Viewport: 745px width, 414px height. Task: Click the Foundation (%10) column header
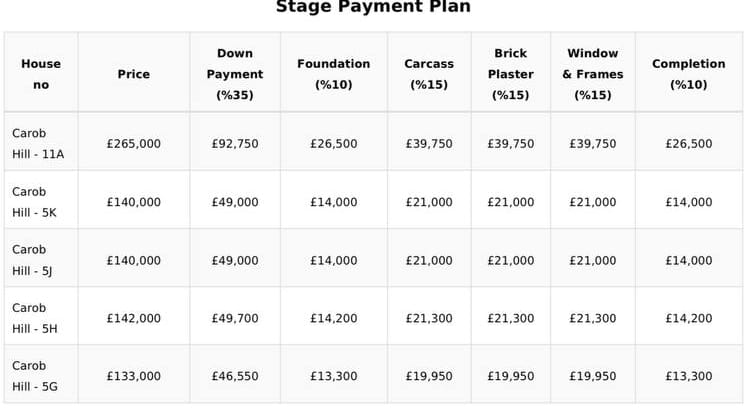[x=334, y=74]
